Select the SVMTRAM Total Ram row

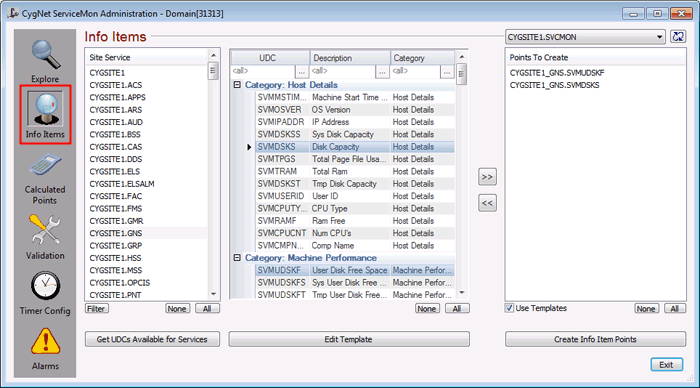pyautogui.click(x=355, y=171)
